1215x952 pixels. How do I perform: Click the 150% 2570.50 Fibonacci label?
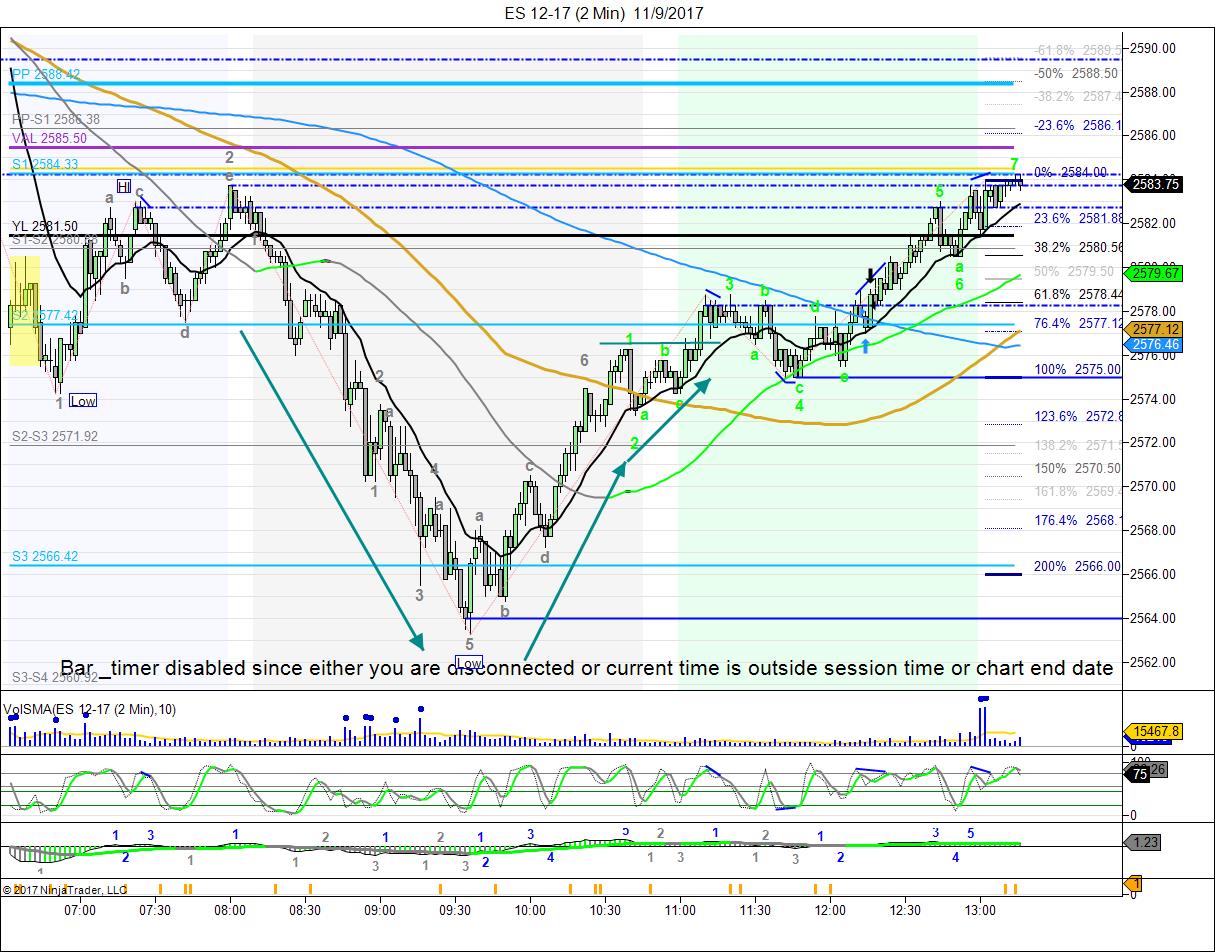tap(1077, 468)
